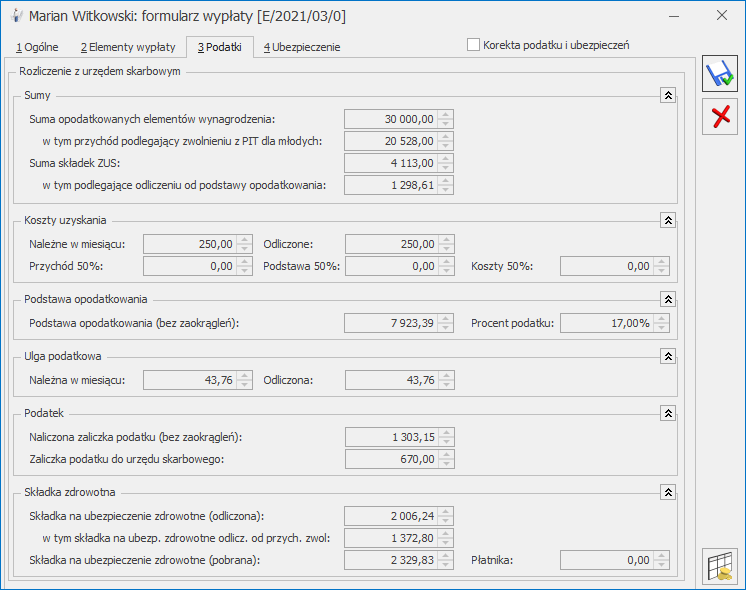746x590 pixels.
Task: Close the formularz wypłaty window
Action: tap(722, 16)
